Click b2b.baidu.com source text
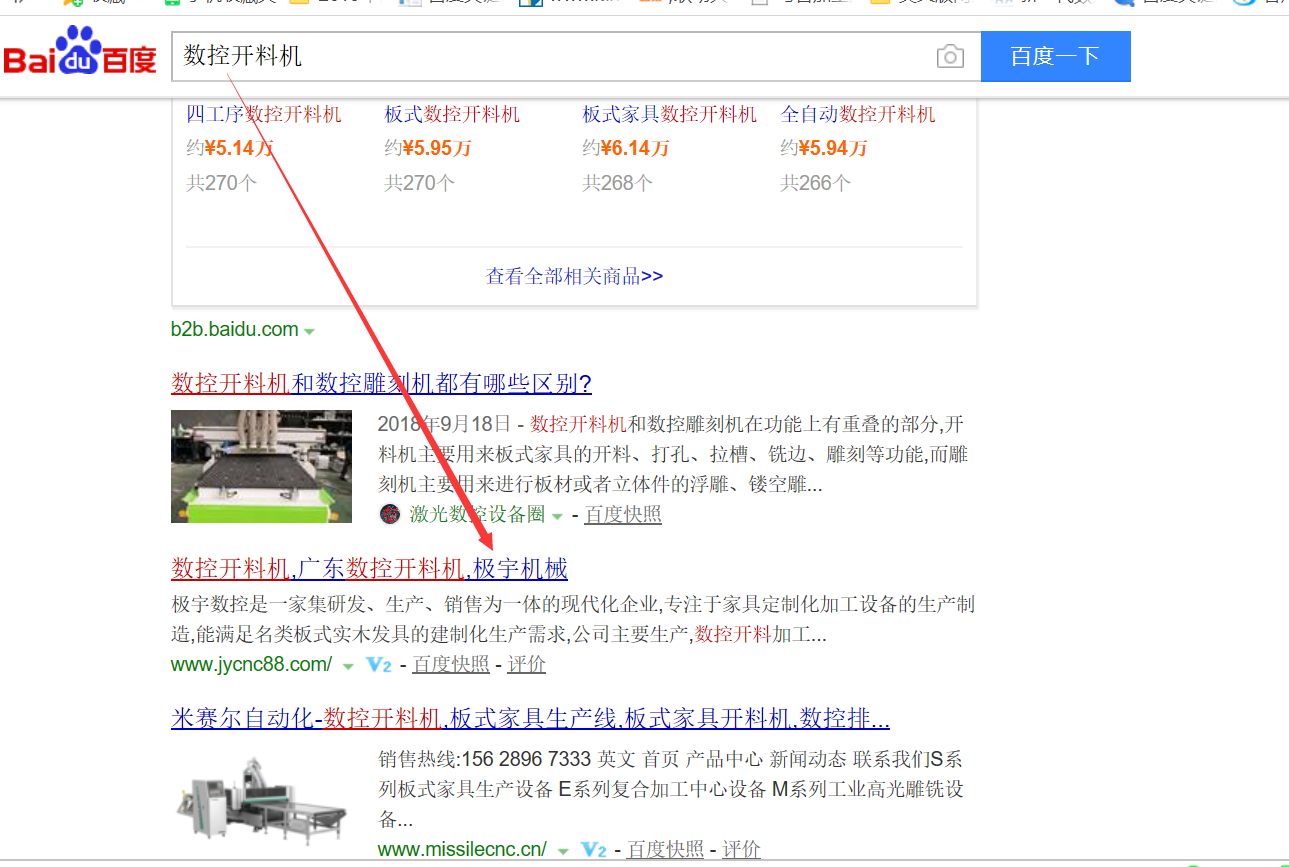This screenshot has width=1289, height=867. (x=235, y=329)
